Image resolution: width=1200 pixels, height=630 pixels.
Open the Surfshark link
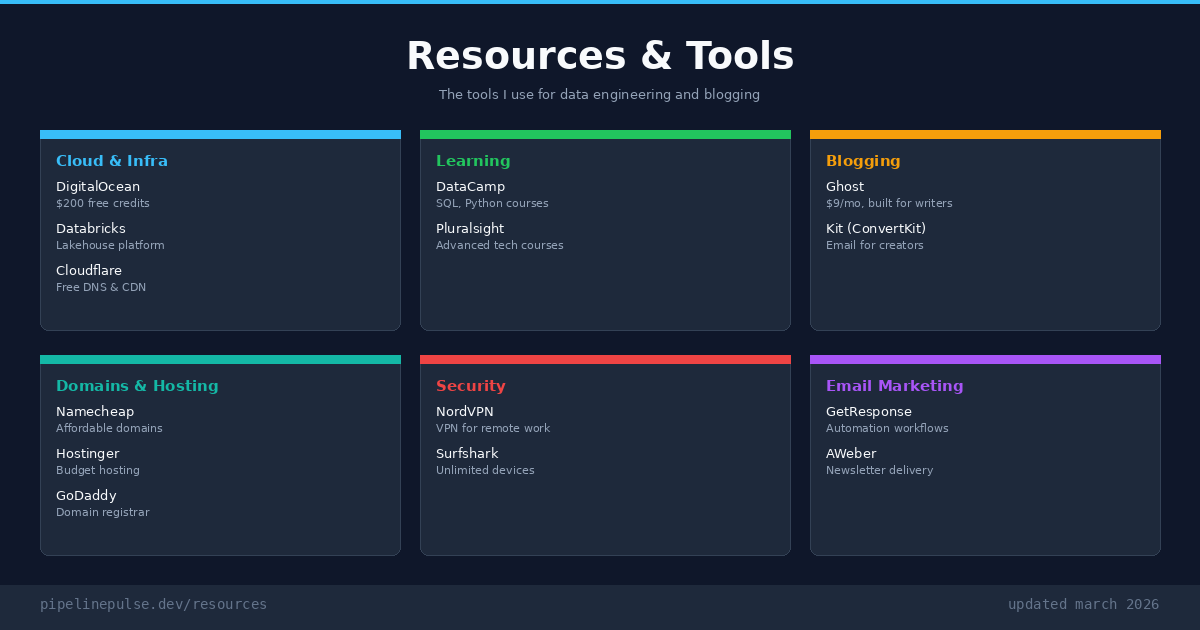point(467,454)
